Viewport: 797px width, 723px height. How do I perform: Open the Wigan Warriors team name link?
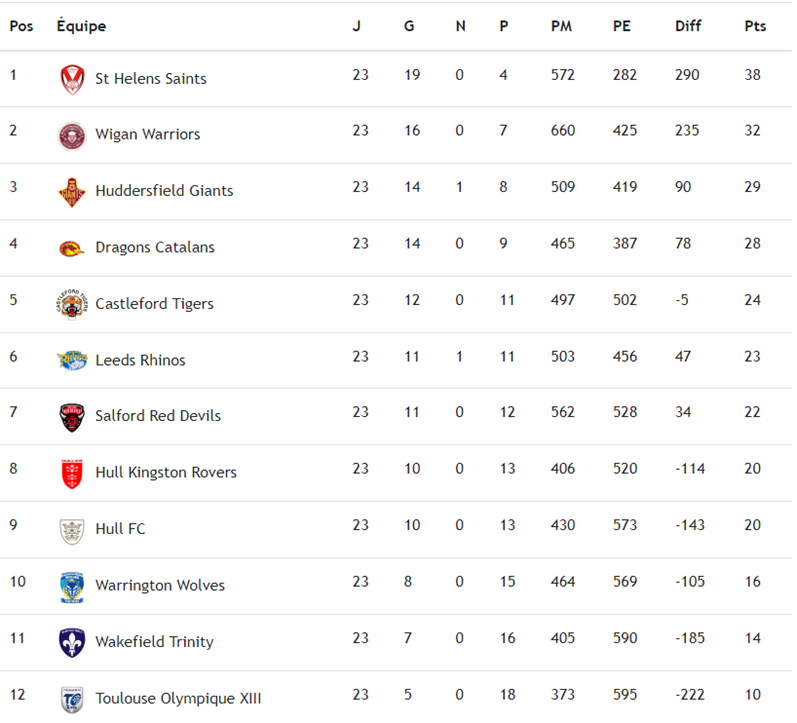tap(148, 134)
